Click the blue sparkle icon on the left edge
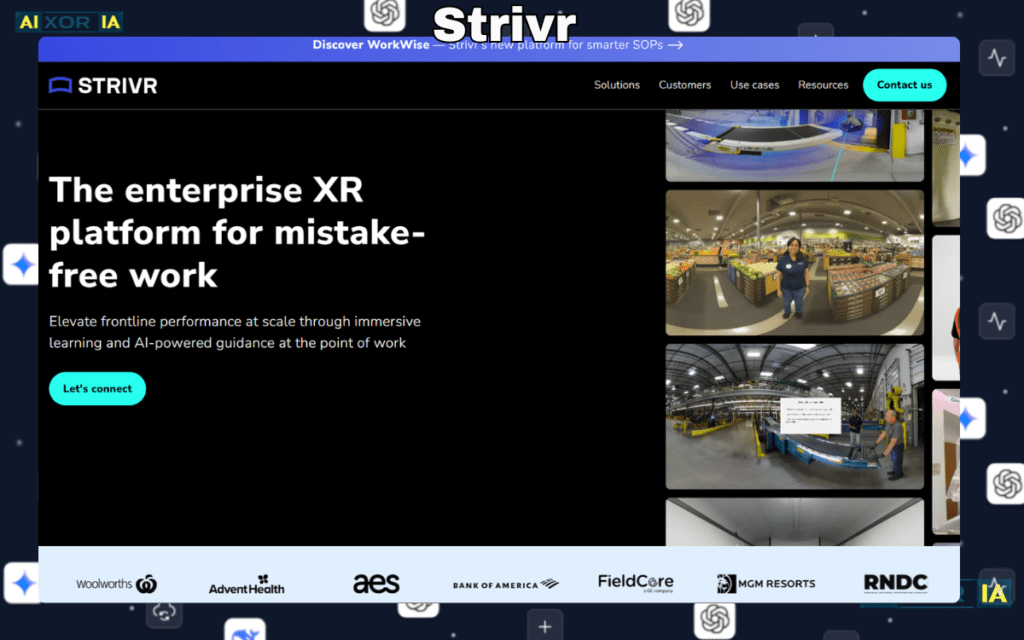 click(20, 264)
